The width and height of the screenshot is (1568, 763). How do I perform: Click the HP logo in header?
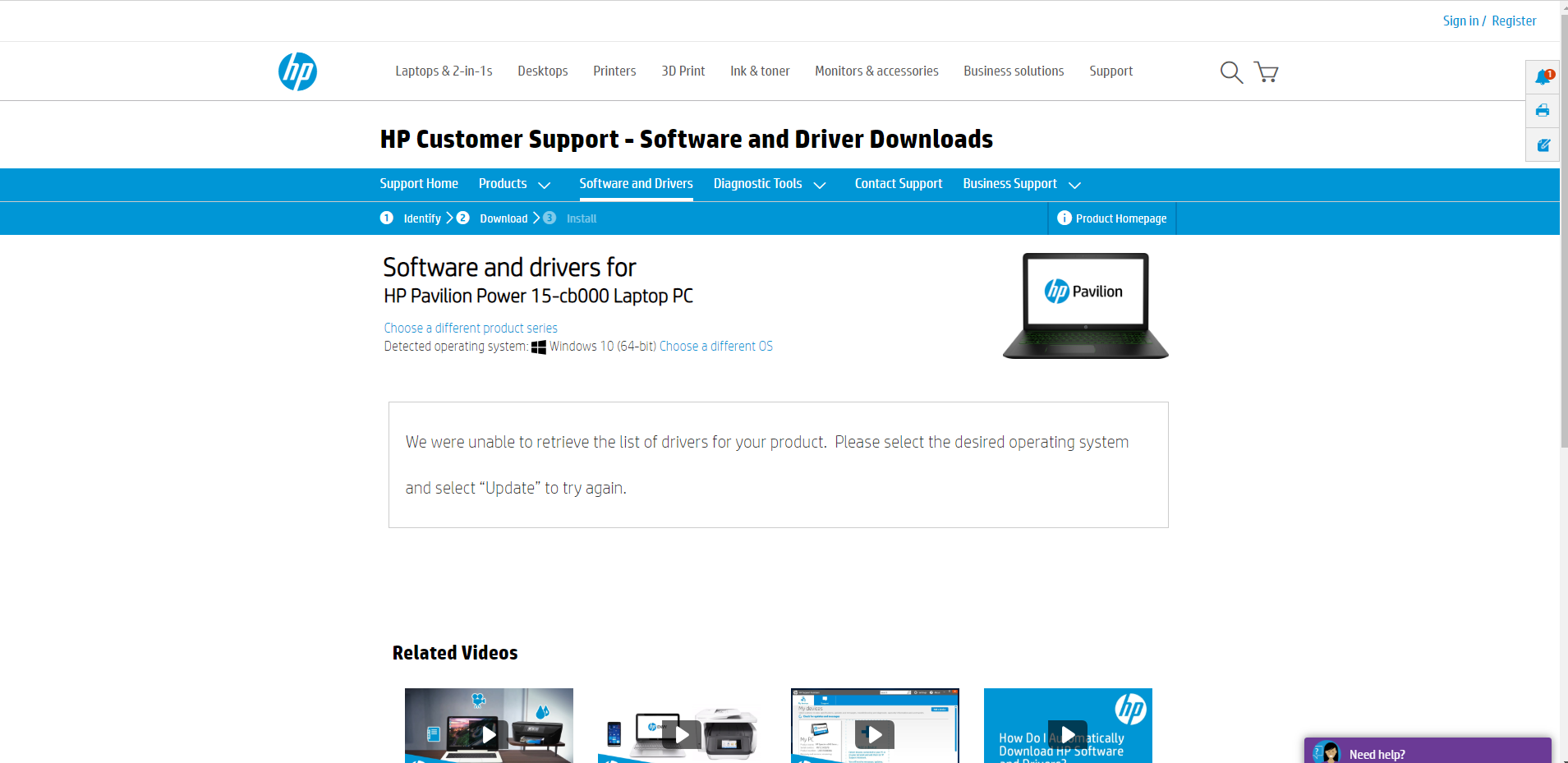(297, 71)
